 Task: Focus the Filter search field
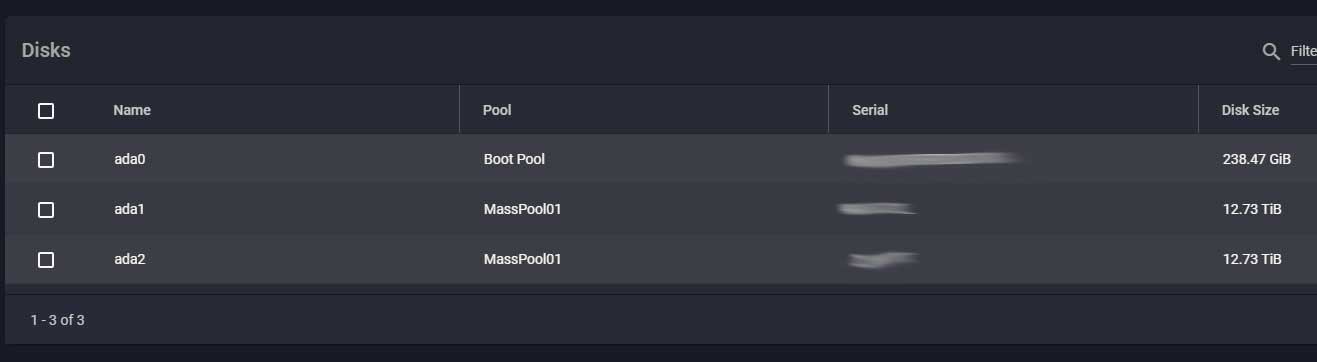point(1304,52)
